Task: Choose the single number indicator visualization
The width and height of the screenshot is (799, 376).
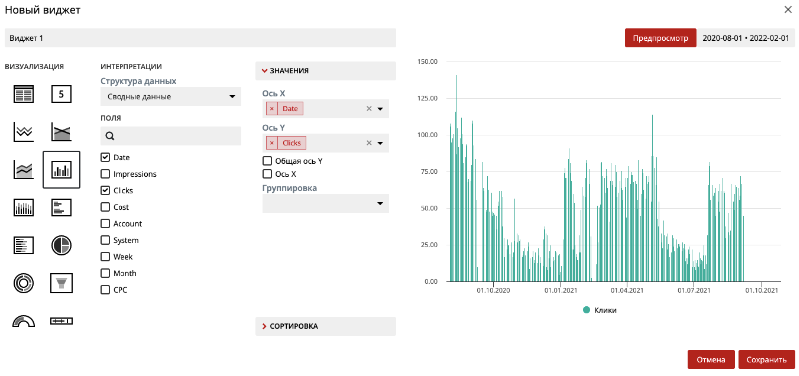Action: pyautogui.click(x=61, y=94)
